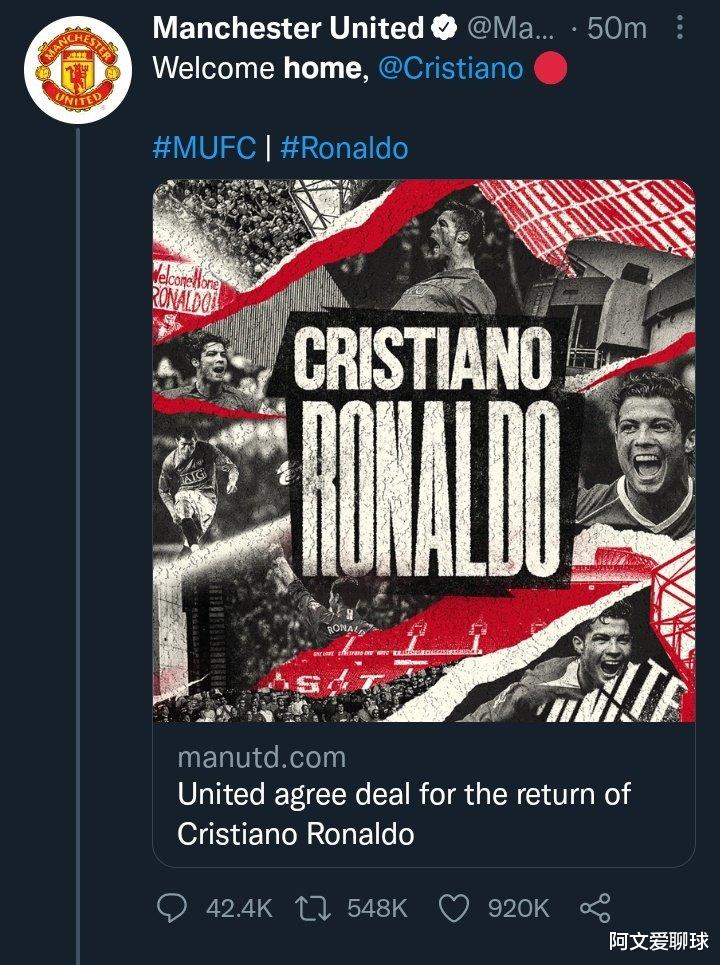Click the red circle emoji
Viewport: 720px width, 965px height.
[550, 68]
